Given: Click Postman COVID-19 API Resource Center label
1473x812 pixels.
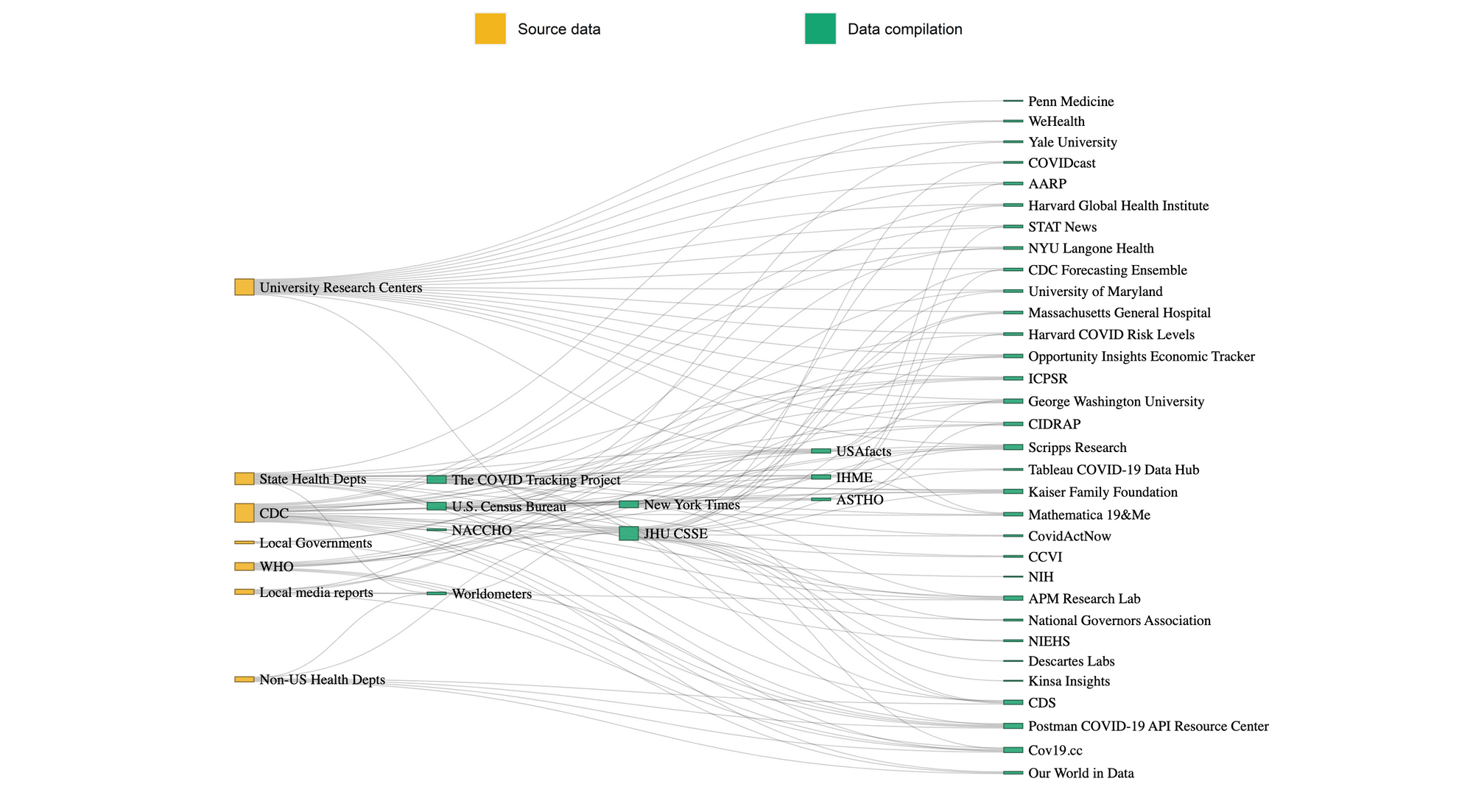Looking at the screenshot, I should click(x=1148, y=726).
